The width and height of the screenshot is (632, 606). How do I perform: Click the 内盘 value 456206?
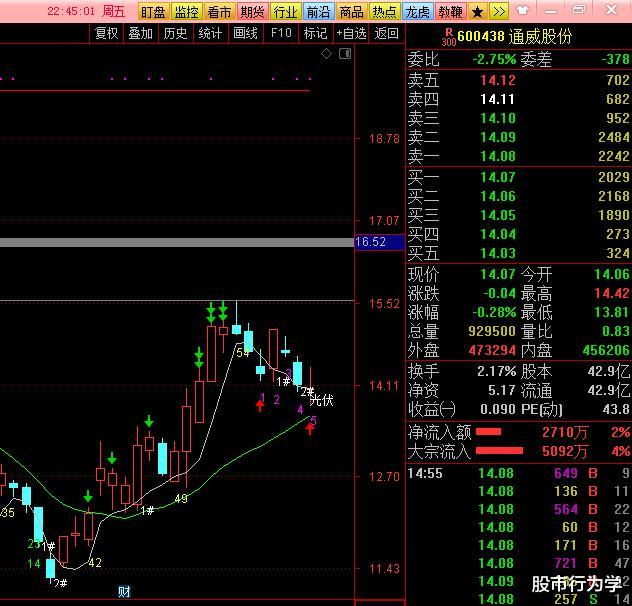coord(606,350)
